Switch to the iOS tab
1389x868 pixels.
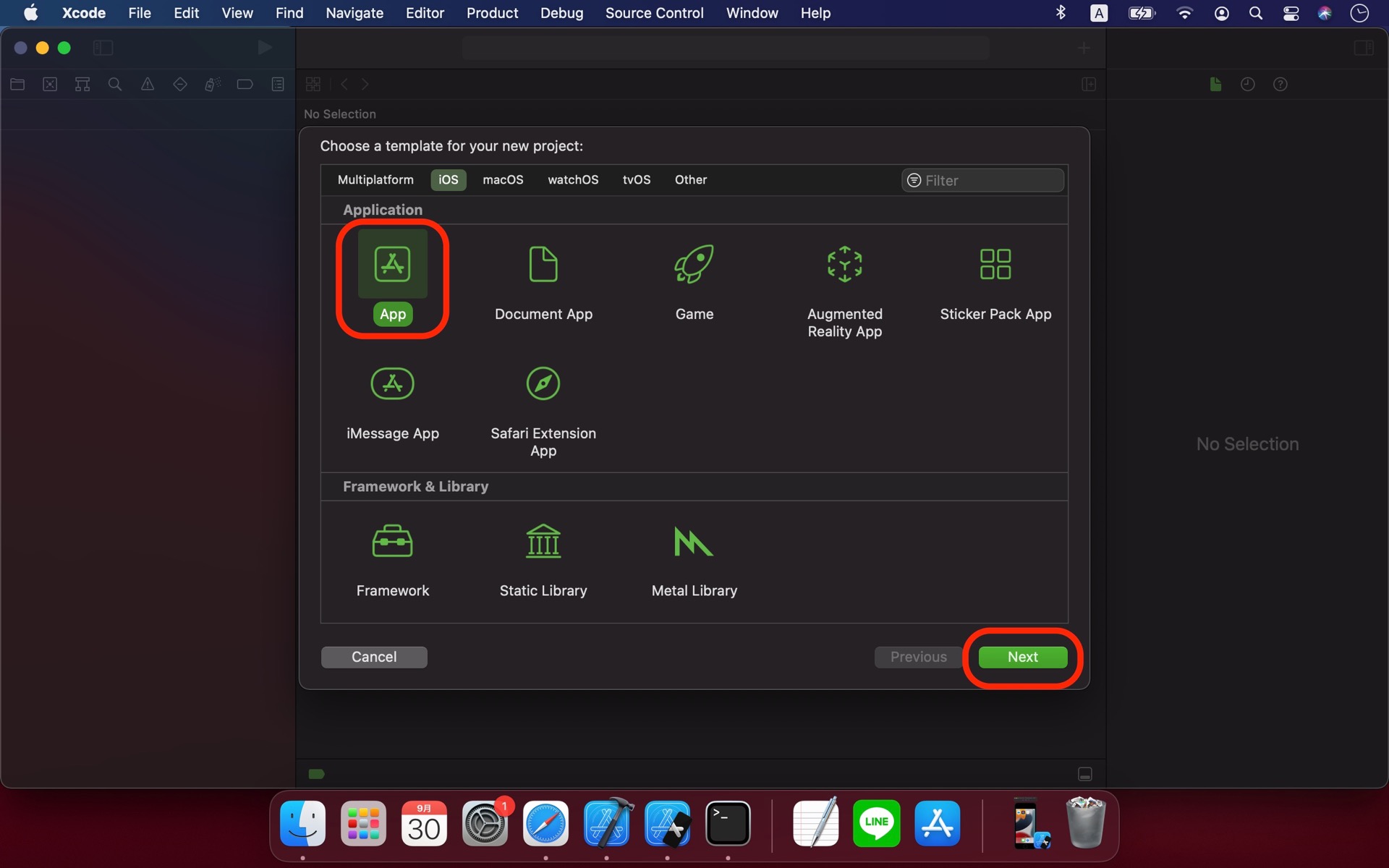tap(449, 180)
